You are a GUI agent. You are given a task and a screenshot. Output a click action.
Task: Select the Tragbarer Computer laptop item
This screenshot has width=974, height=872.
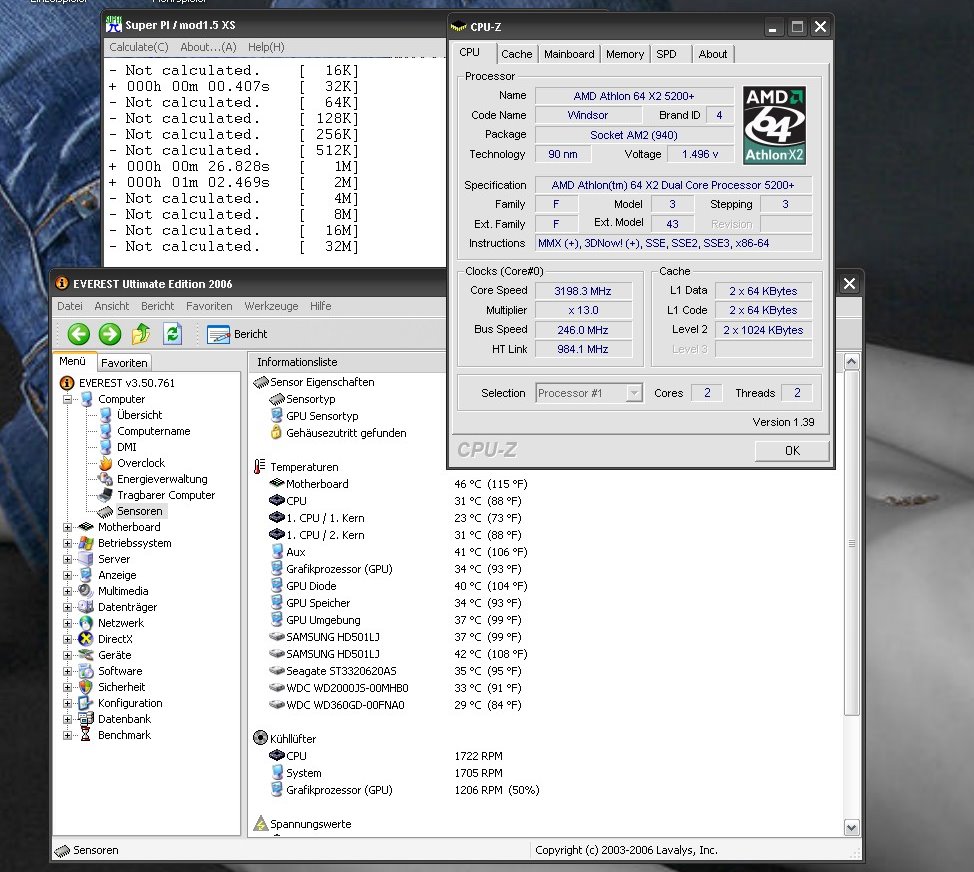165,495
